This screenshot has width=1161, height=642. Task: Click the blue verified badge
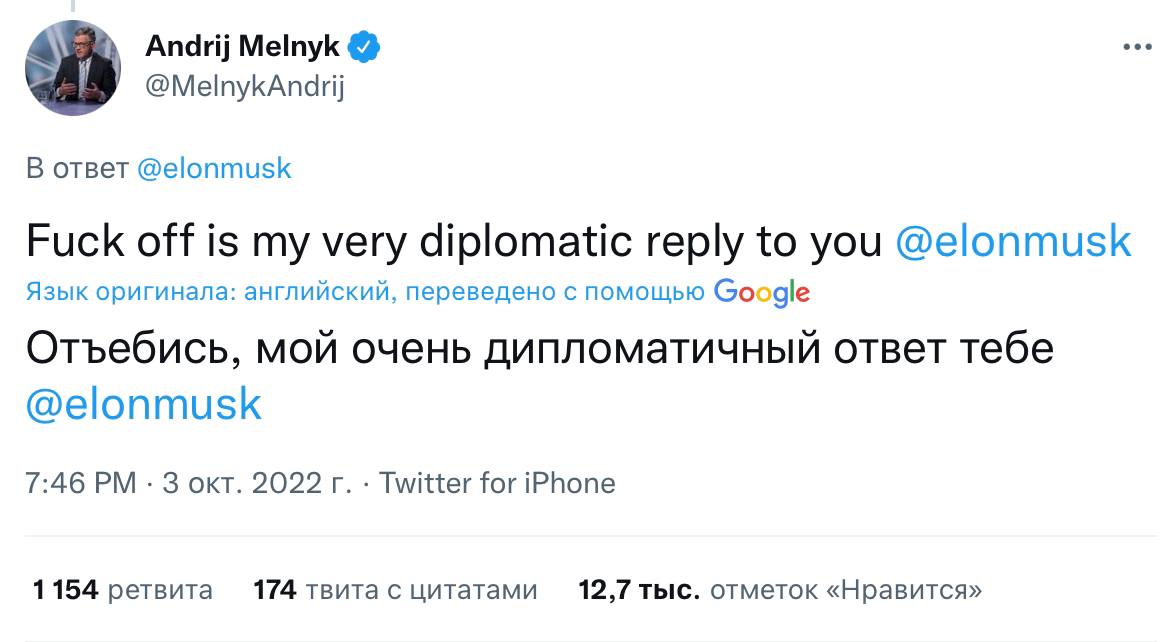pyautogui.click(x=362, y=46)
